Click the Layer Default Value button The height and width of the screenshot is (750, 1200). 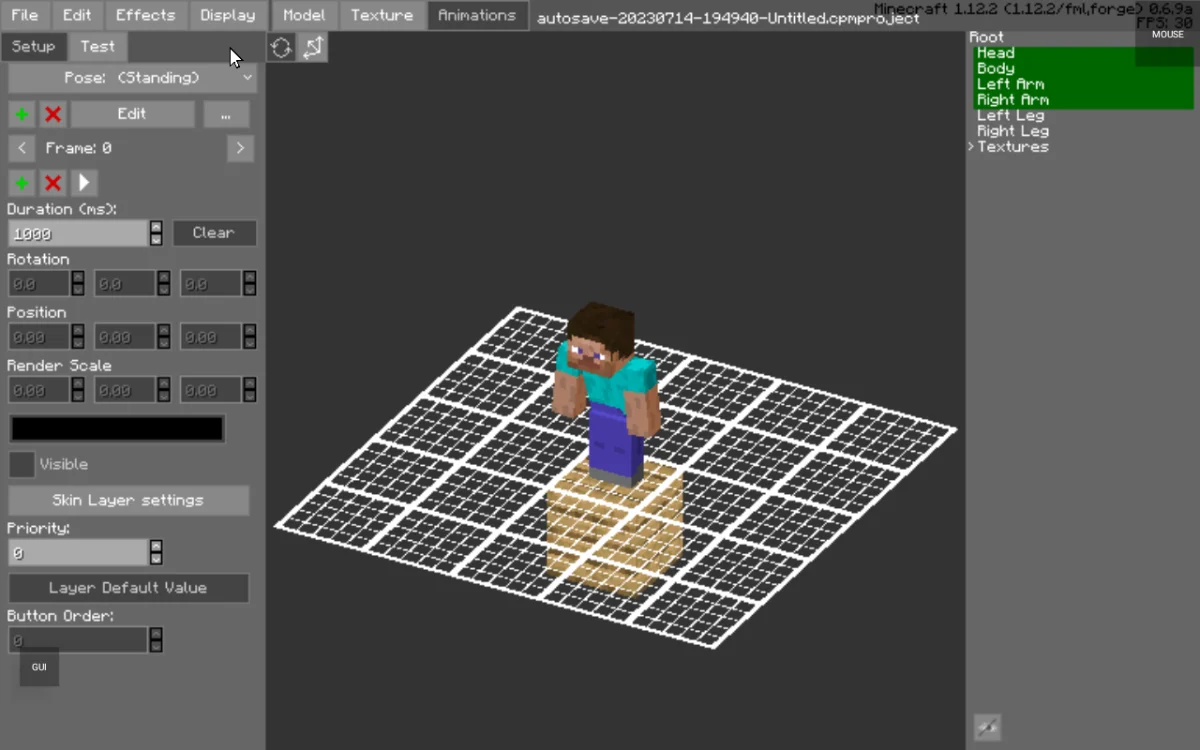(x=128, y=588)
